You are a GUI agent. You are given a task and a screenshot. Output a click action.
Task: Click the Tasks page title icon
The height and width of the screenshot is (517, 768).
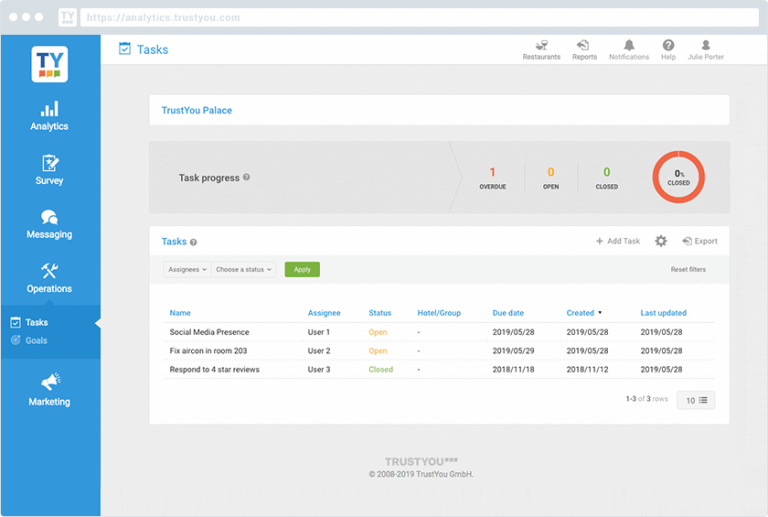[x=125, y=48]
